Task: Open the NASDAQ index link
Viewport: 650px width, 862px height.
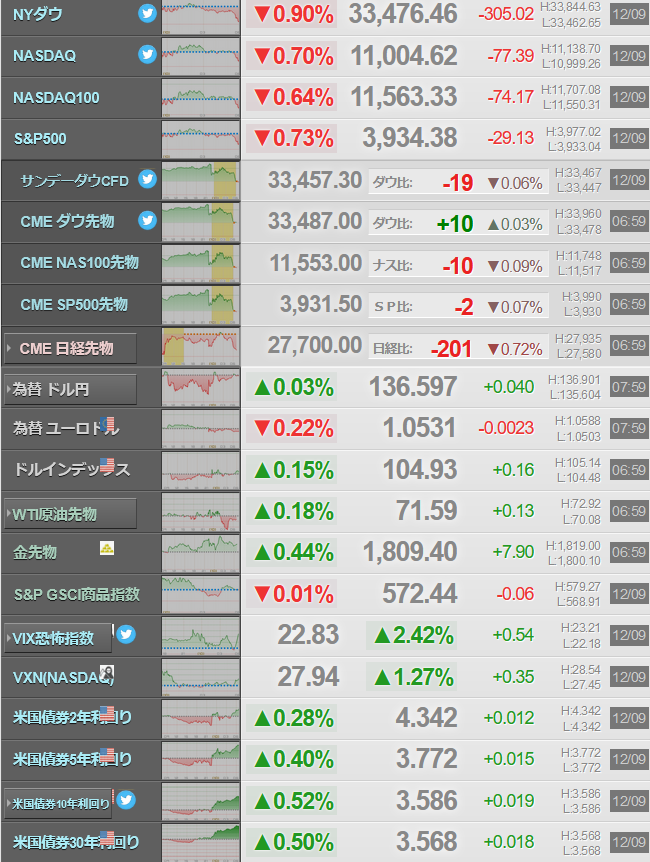Action: coord(45,56)
